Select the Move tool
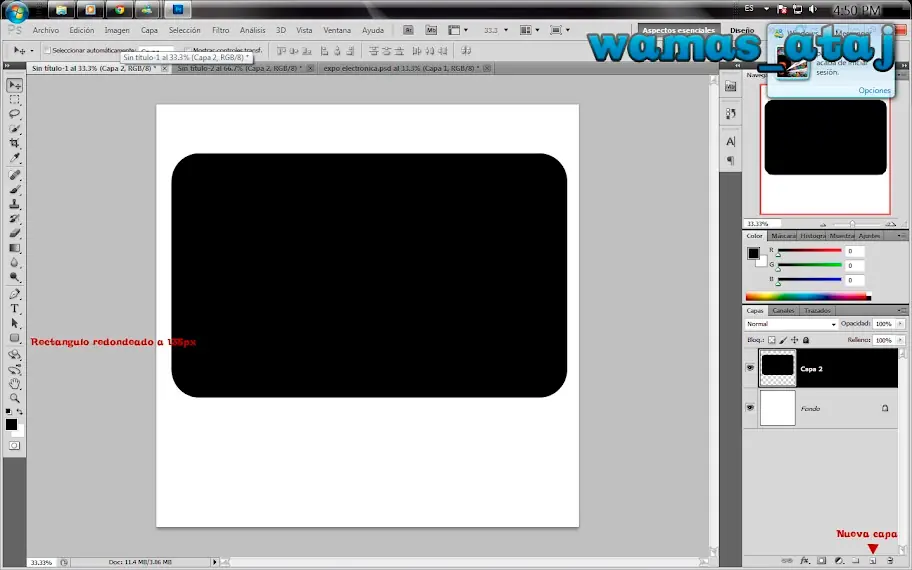 (15, 86)
